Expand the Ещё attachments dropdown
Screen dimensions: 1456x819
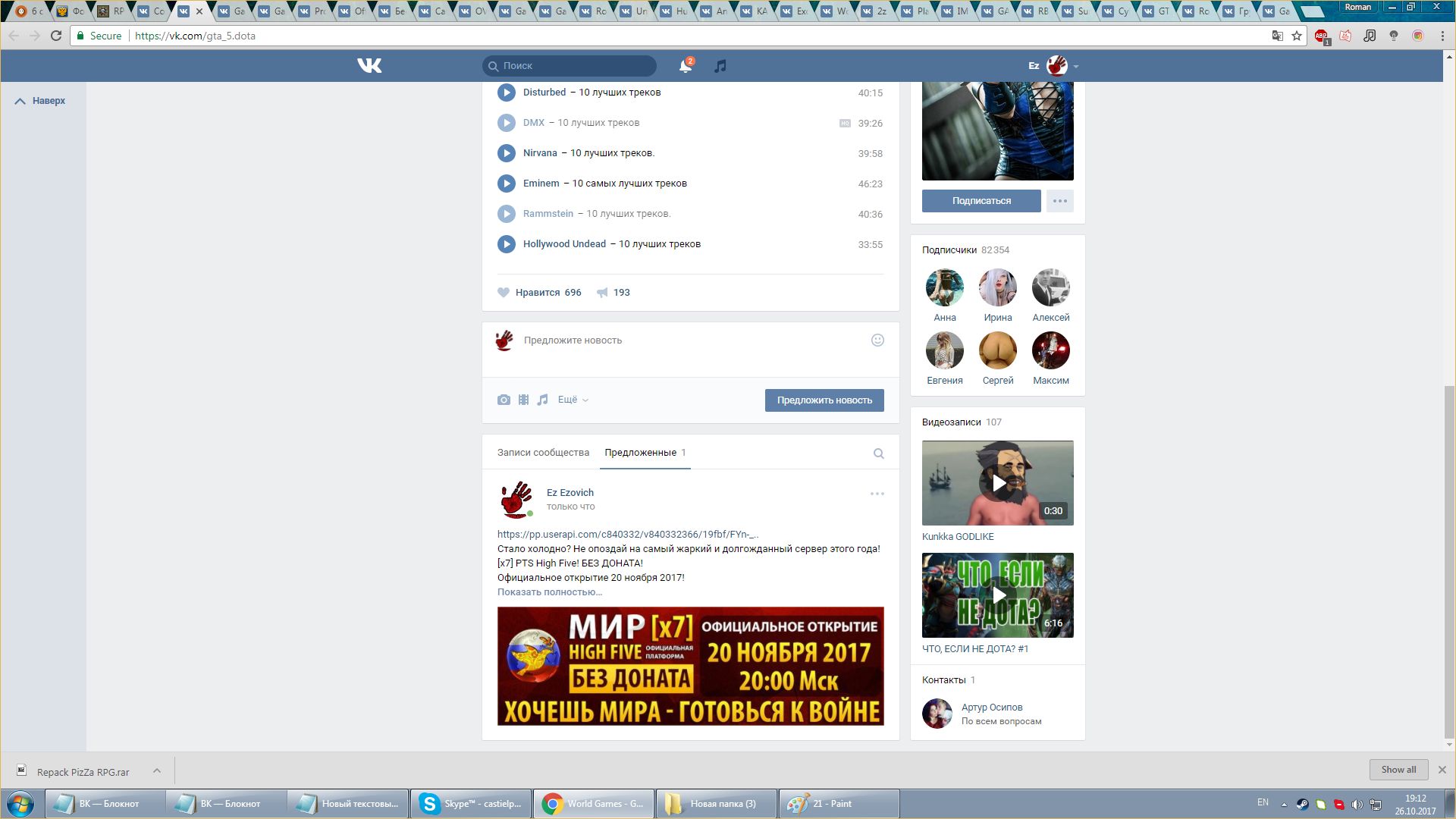[573, 400]
